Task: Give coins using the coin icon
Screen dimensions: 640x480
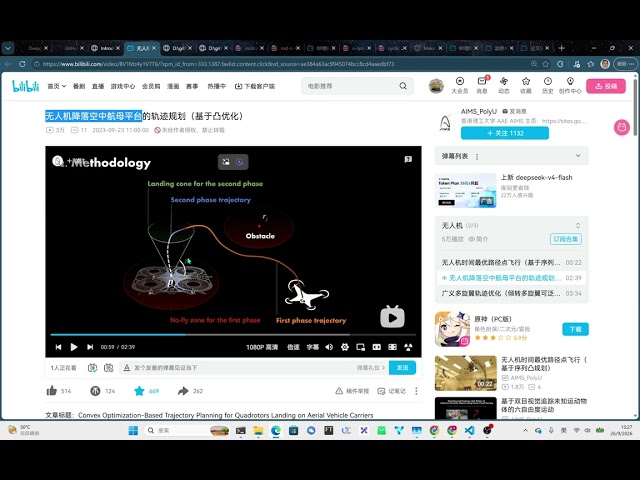Action: click(x=95, y=391)
